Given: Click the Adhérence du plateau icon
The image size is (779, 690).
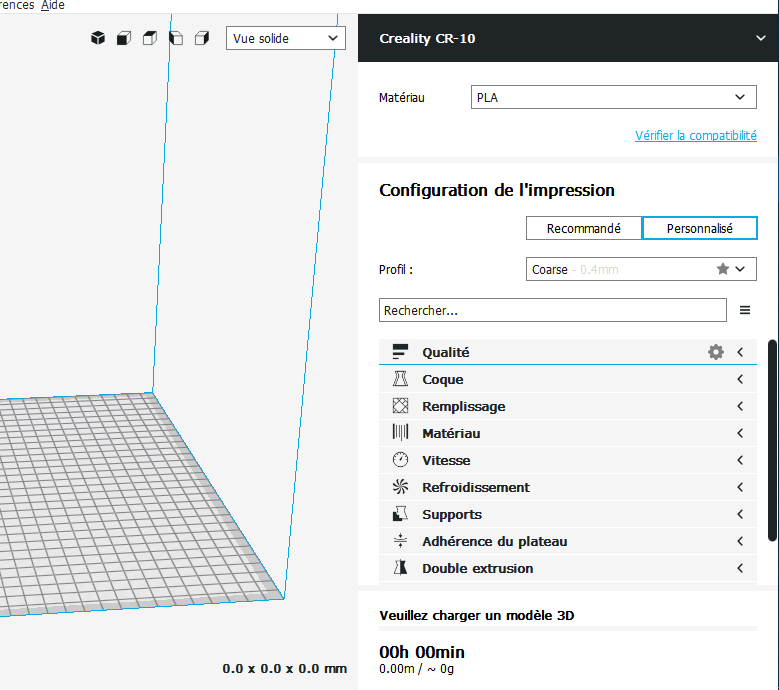Looking at the screenshot, I should click(x=400, y=540).
